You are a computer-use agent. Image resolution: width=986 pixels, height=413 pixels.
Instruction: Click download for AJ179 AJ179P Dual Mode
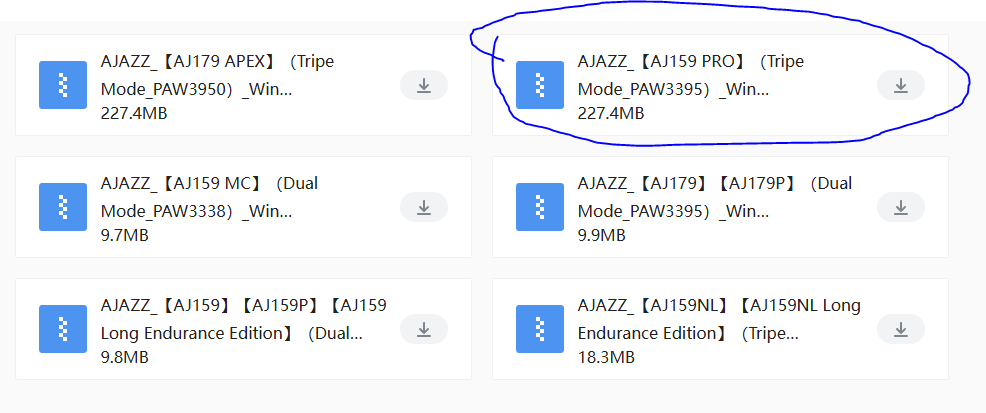[x=900, y=208]
